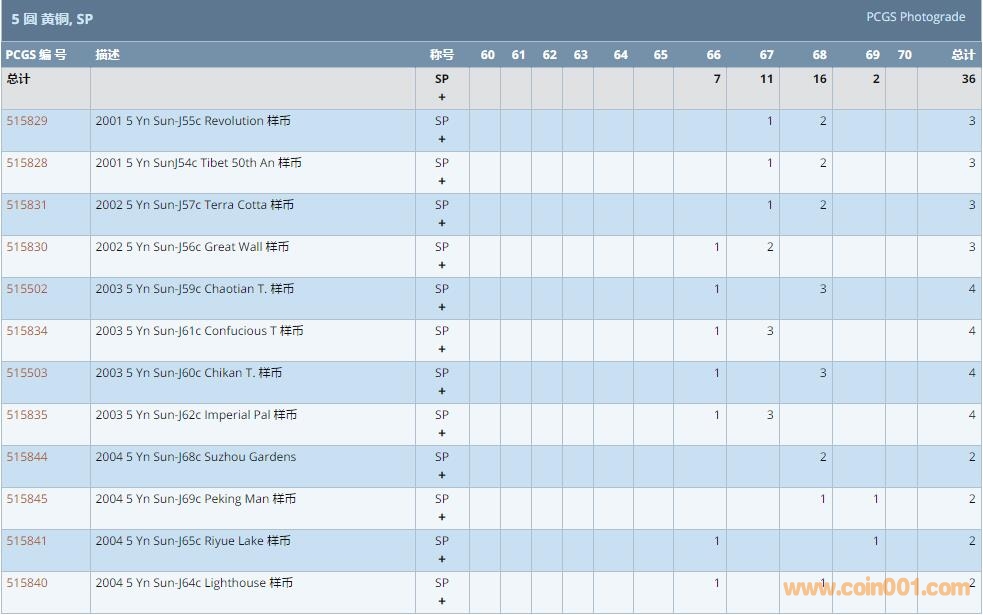Viewport: 983px width, 615px height.
Task: Expand plus sign in Suzhou Gardens row
Action: [x=442, y=475]
